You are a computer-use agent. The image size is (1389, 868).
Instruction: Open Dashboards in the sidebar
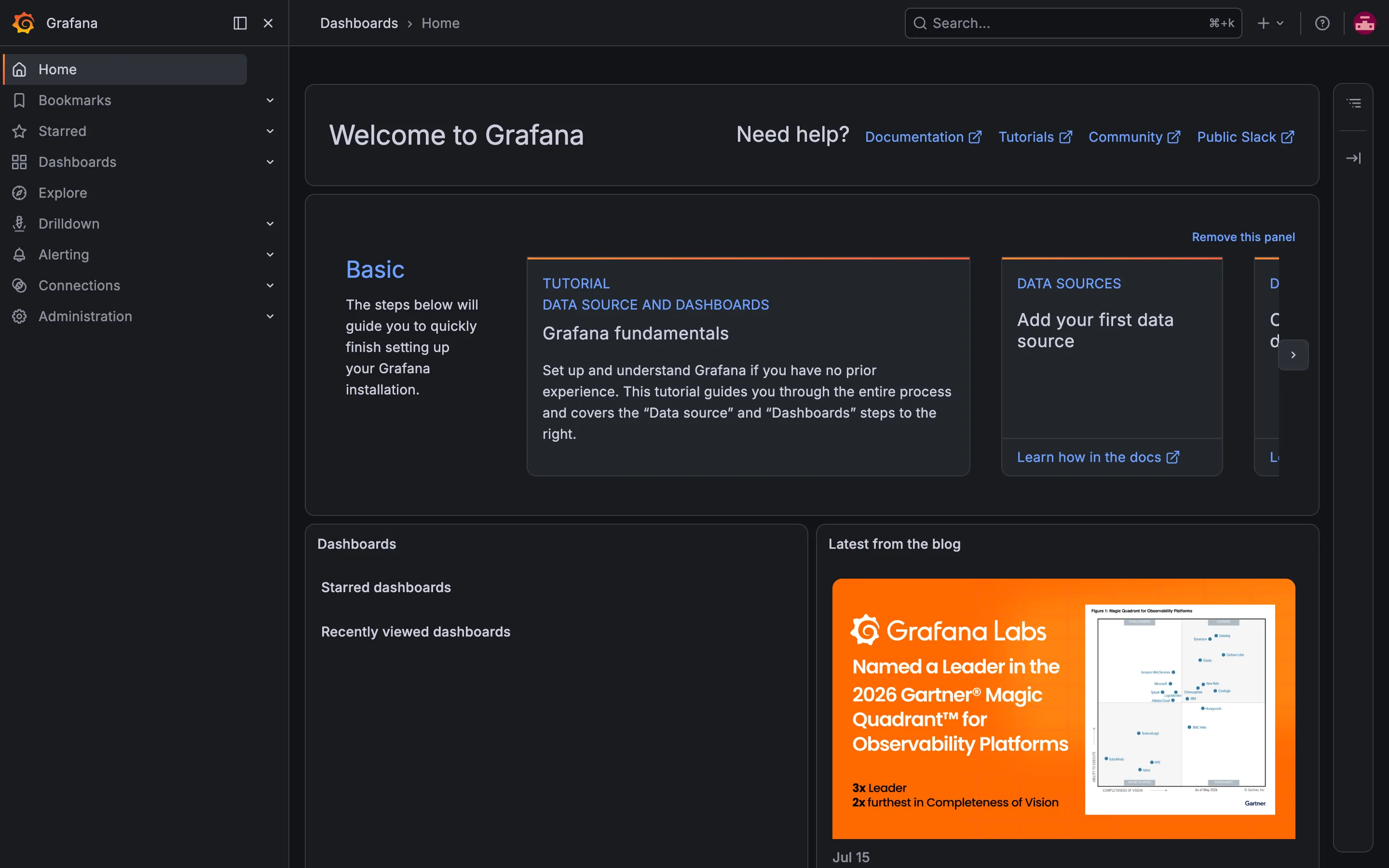coord(77,162)
